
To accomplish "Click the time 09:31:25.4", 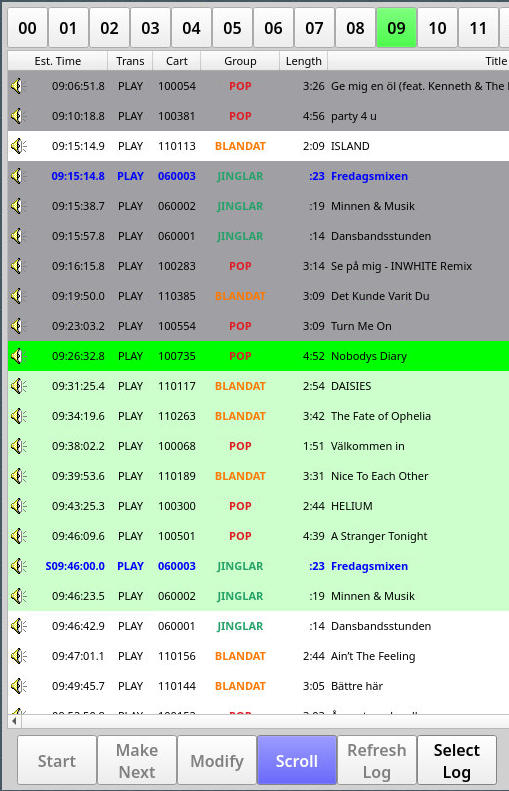I will [78, 386].
